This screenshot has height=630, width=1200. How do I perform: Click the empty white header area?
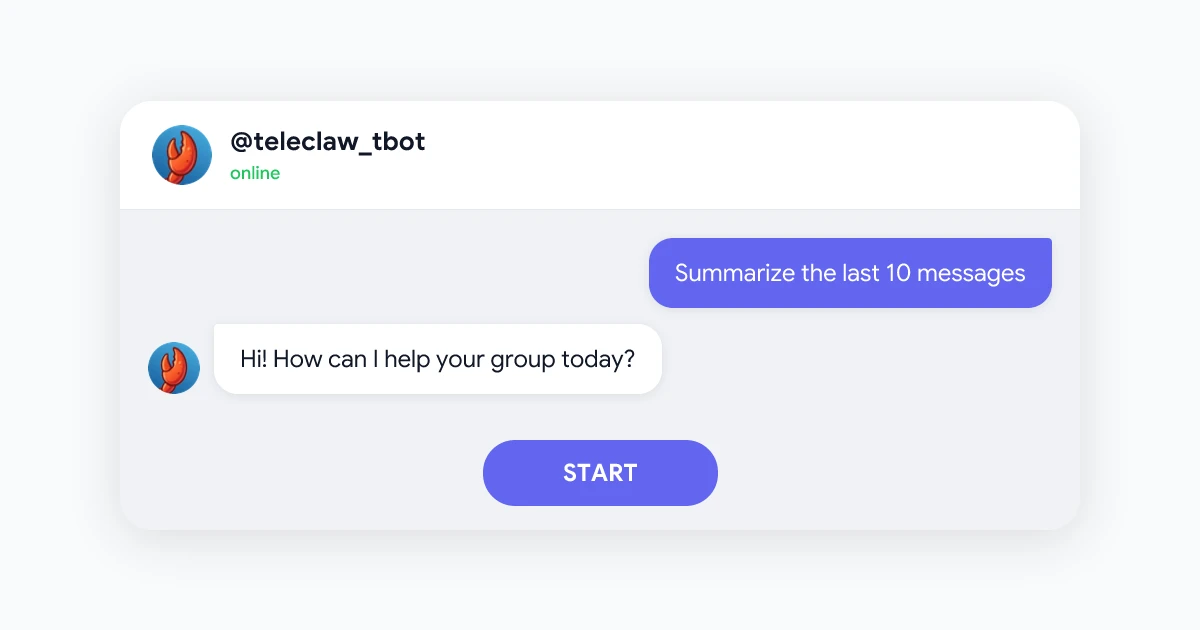(750, 155)
